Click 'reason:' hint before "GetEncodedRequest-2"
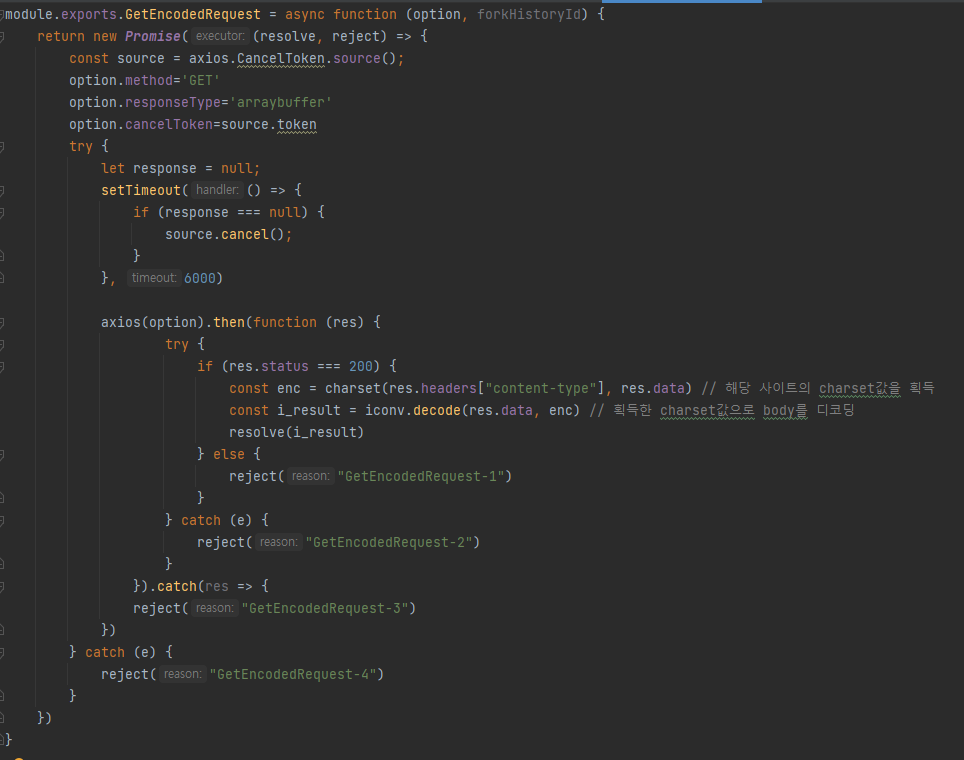This screenshot has width=964, height=760. (279, 542)
